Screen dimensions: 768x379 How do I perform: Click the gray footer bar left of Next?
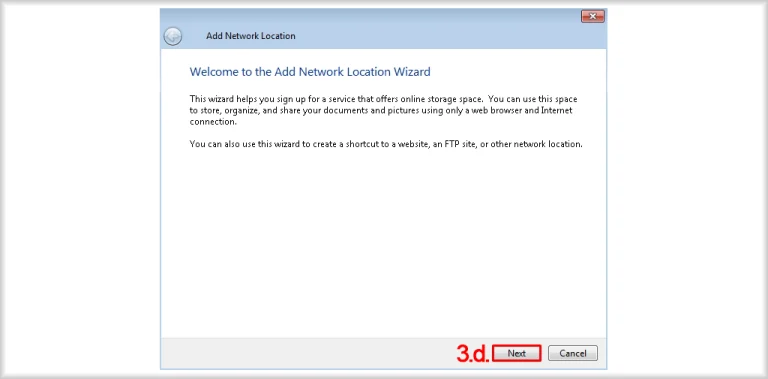(x=309, y=353)
